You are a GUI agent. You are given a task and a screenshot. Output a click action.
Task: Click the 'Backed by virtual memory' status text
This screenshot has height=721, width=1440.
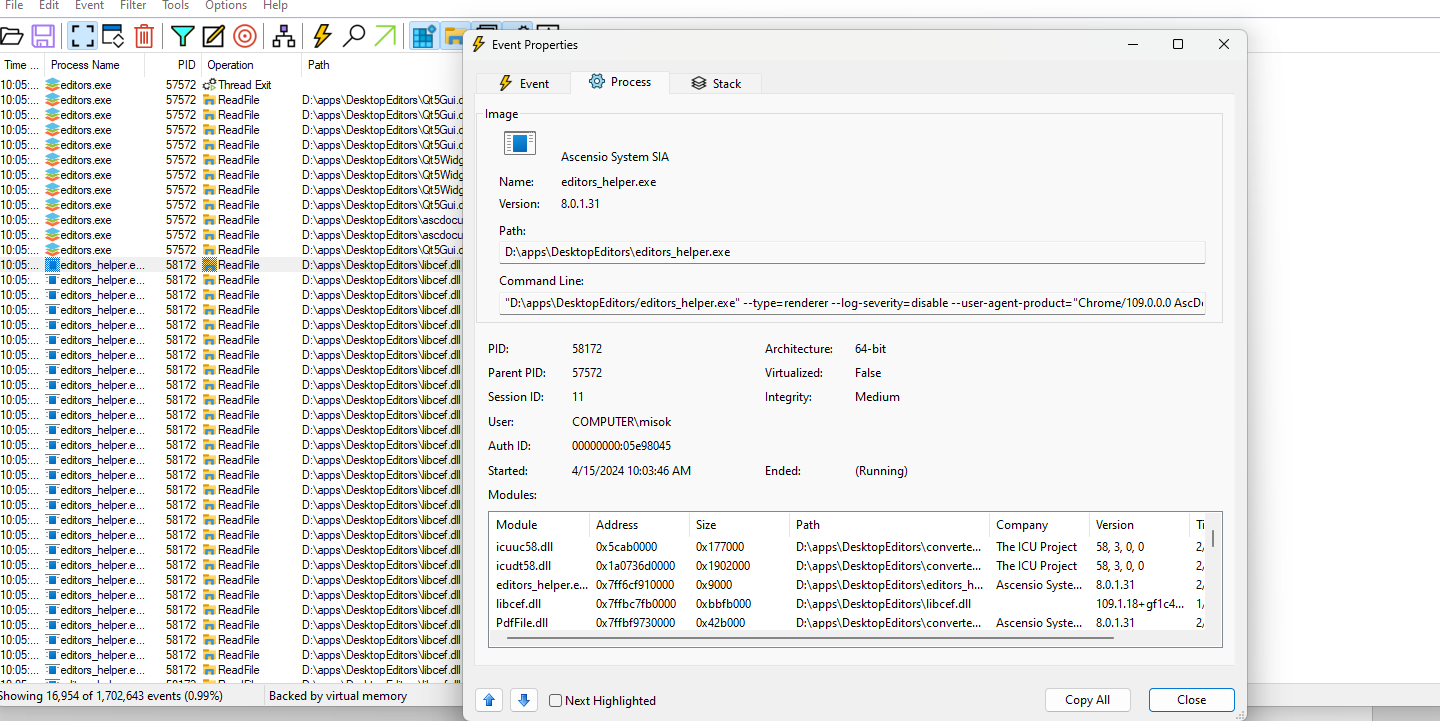pos(338,696)
